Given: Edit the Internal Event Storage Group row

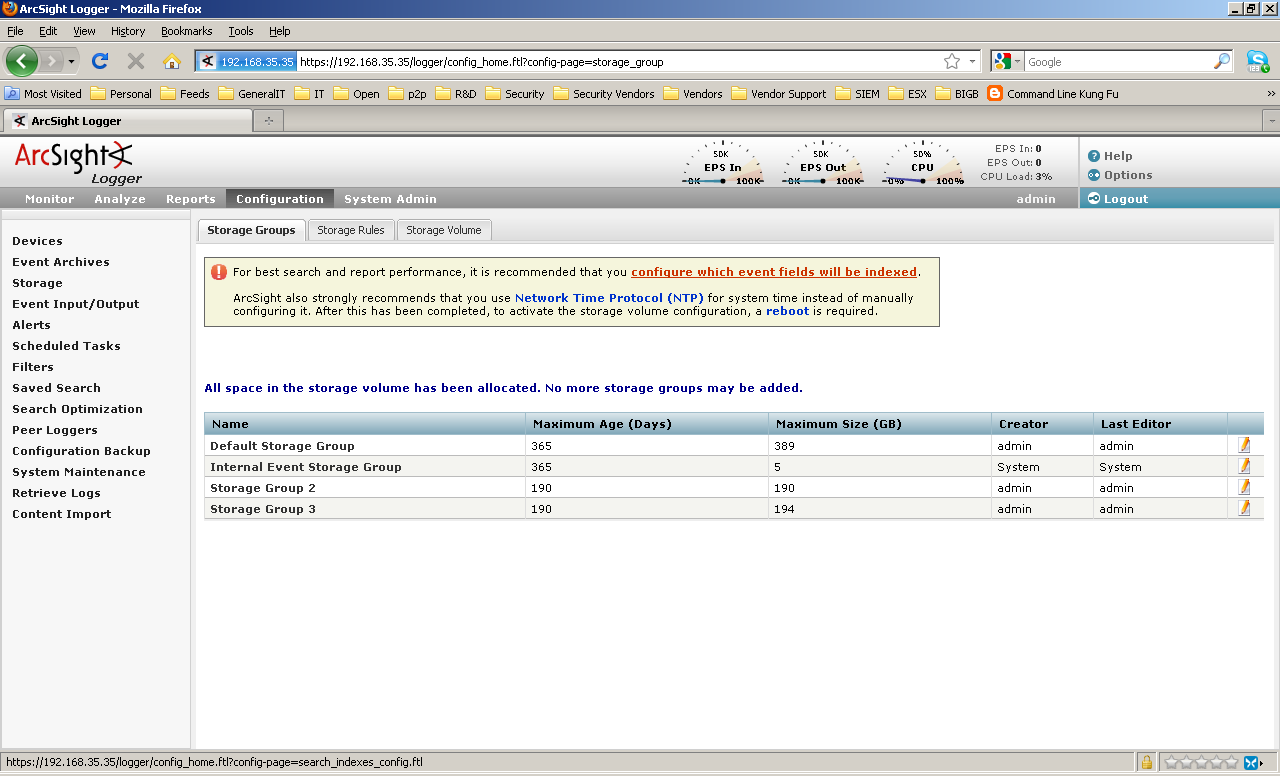Looking at the screenshot, I should click(x=1244, y=466).
